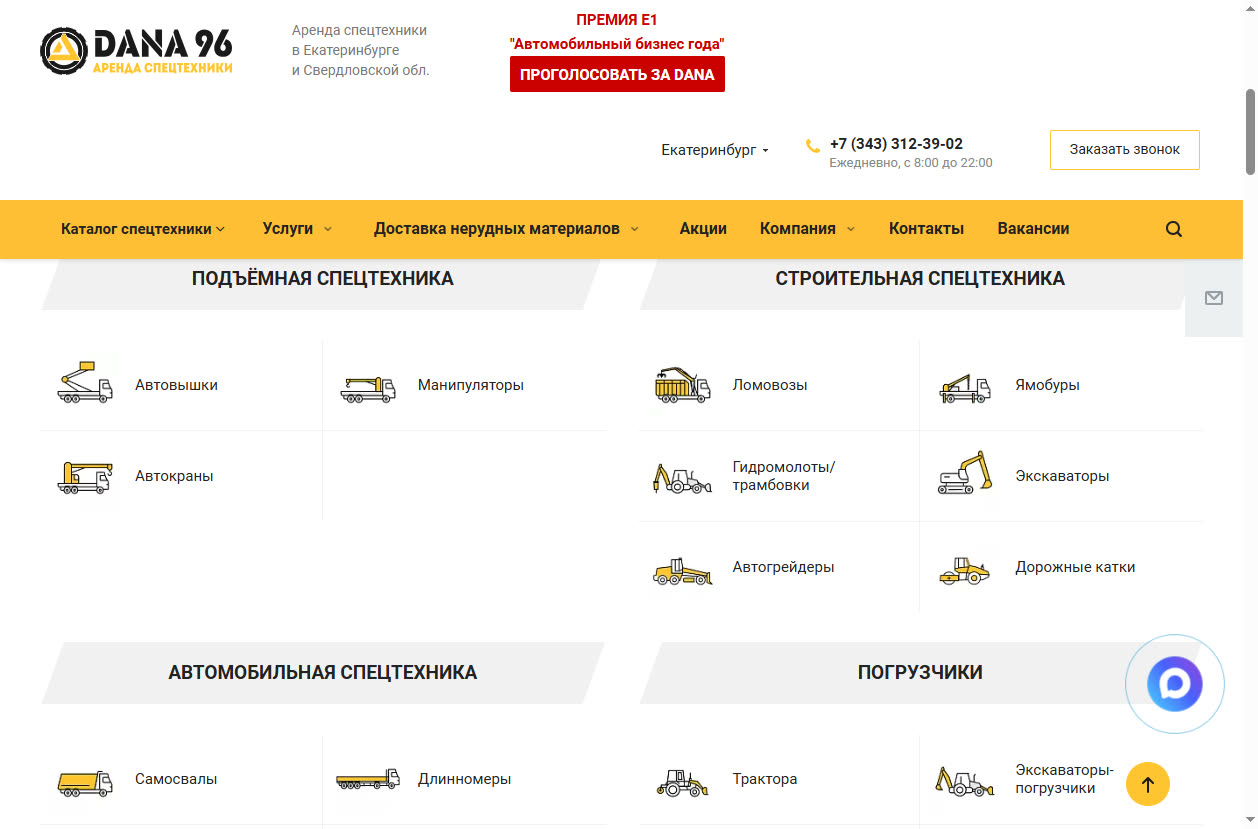Open the Услуги menu item
Viewport: 1258px width, 829px height.
pos(288,229)
